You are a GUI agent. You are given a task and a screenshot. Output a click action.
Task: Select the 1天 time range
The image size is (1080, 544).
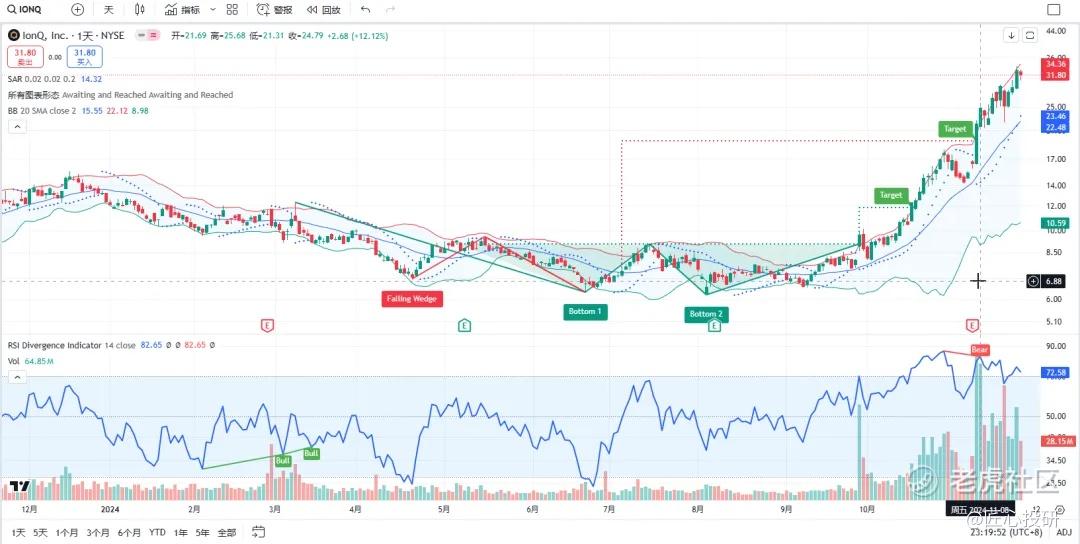click(x=19, y=532)
